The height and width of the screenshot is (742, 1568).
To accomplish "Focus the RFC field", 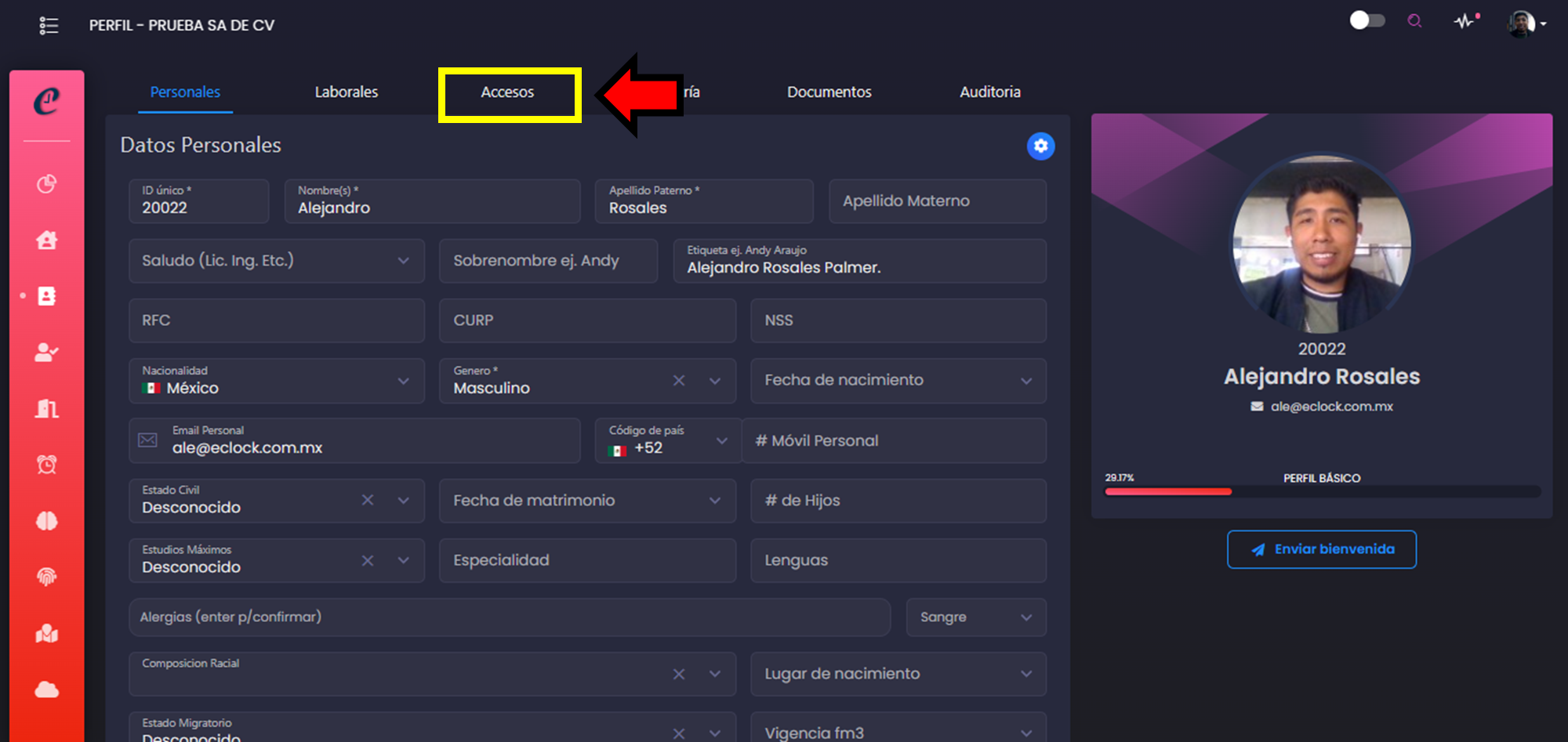I will (x=277, y=320).
